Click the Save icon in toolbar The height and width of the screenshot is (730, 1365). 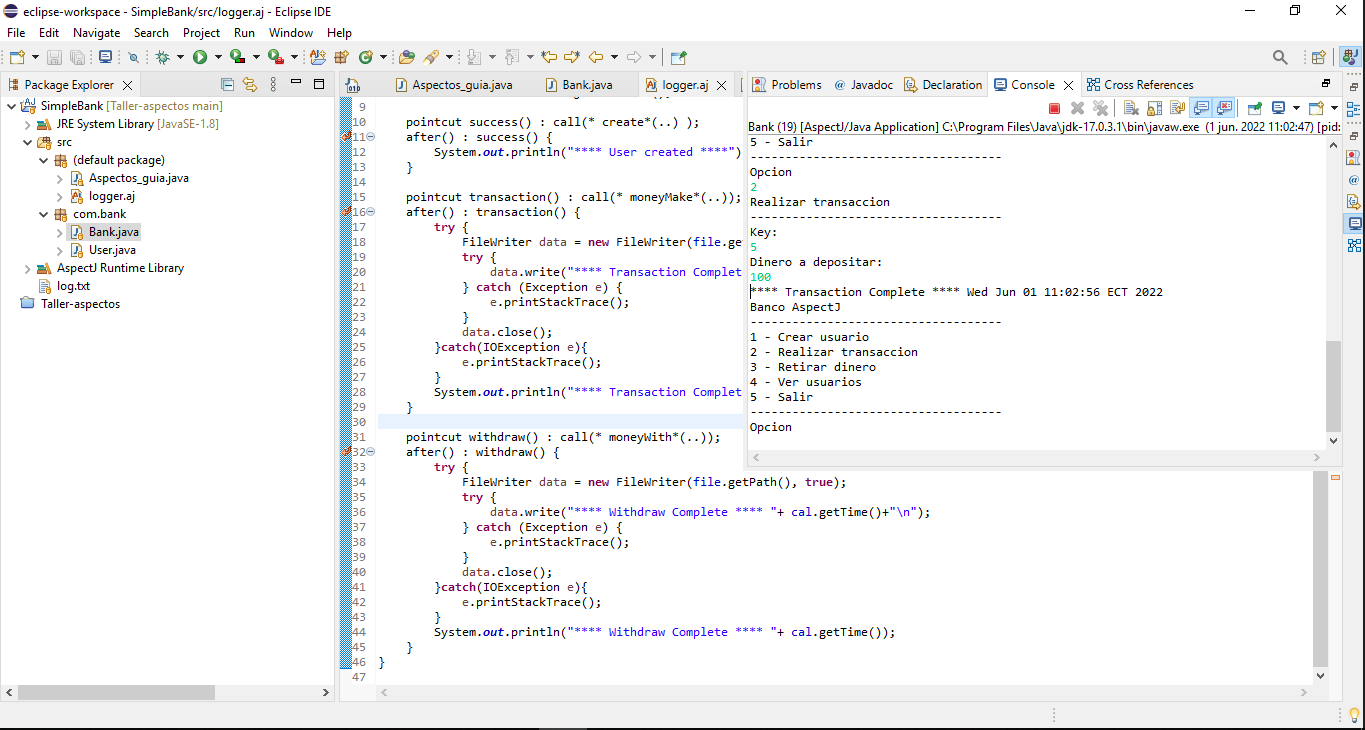point(55,57)
